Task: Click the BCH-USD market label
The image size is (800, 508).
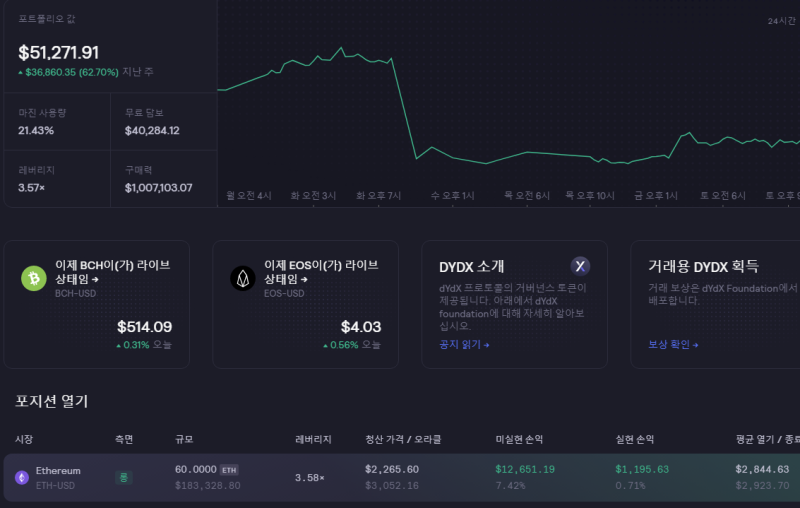Action: (76, 293)
